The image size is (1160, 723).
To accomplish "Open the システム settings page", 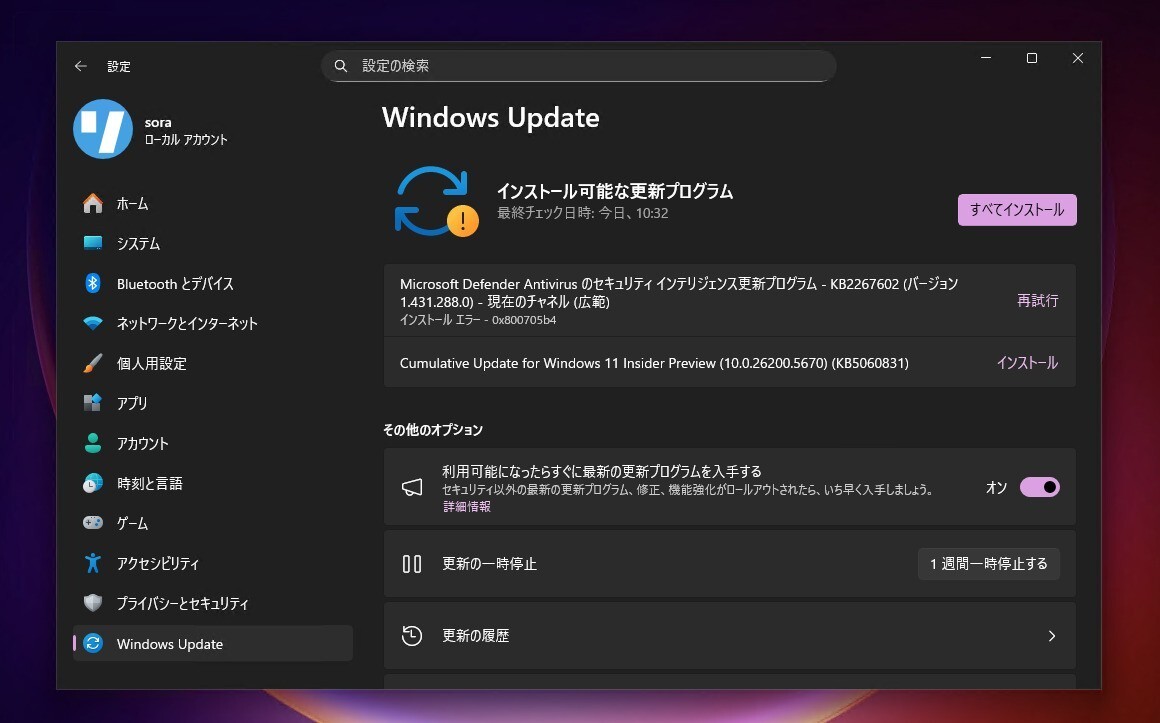I will pos(213,243).
